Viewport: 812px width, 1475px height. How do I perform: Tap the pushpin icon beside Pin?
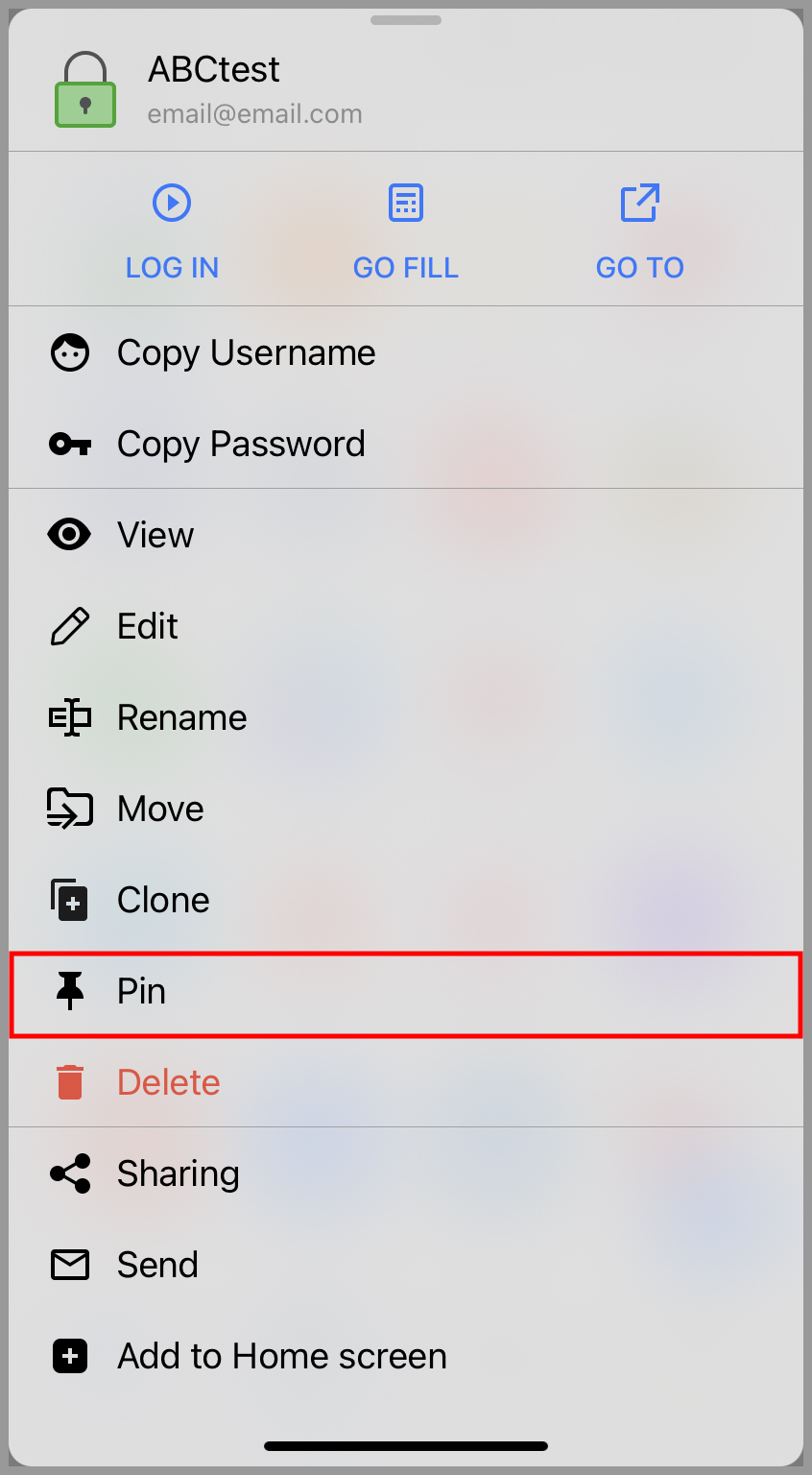(69, 990)
